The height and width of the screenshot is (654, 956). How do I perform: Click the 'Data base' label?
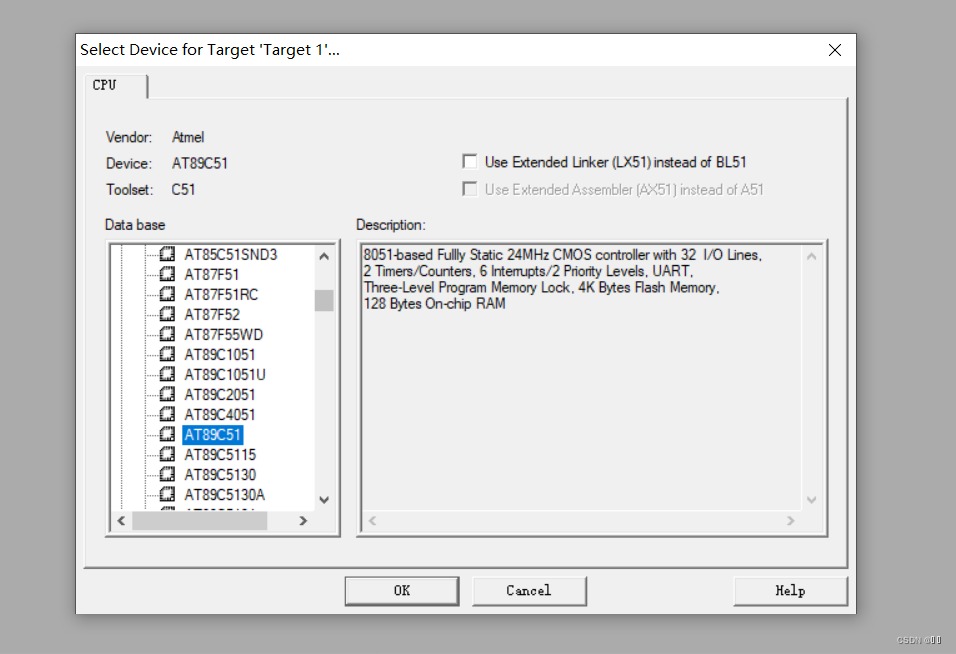135,225
